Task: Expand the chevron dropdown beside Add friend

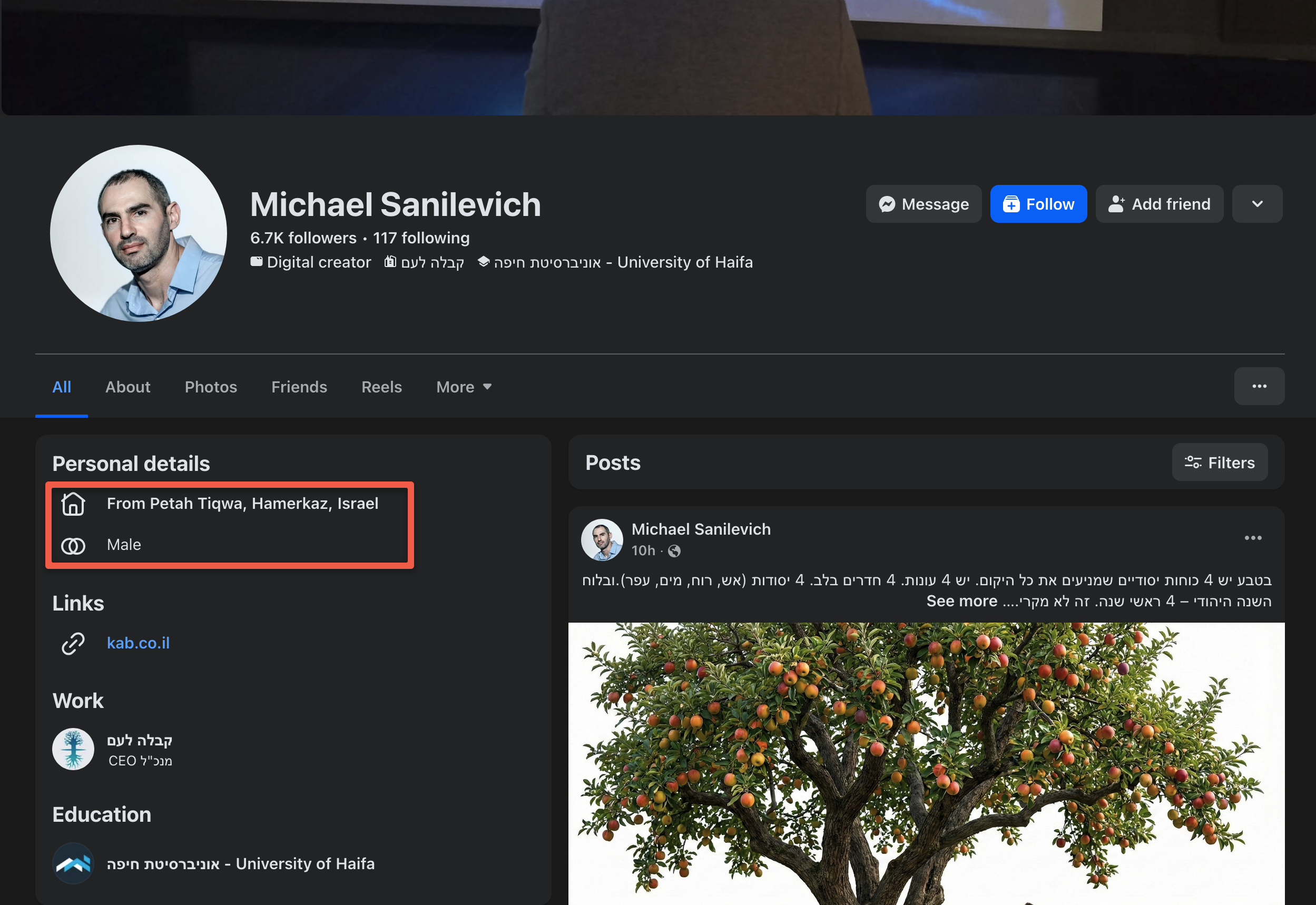Action: coord(1257,204)
